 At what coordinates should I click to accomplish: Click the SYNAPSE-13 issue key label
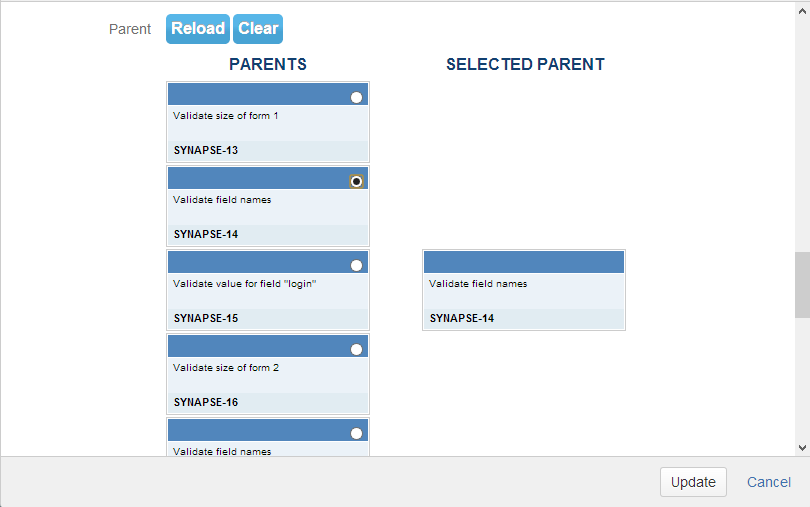coord(206,151)
